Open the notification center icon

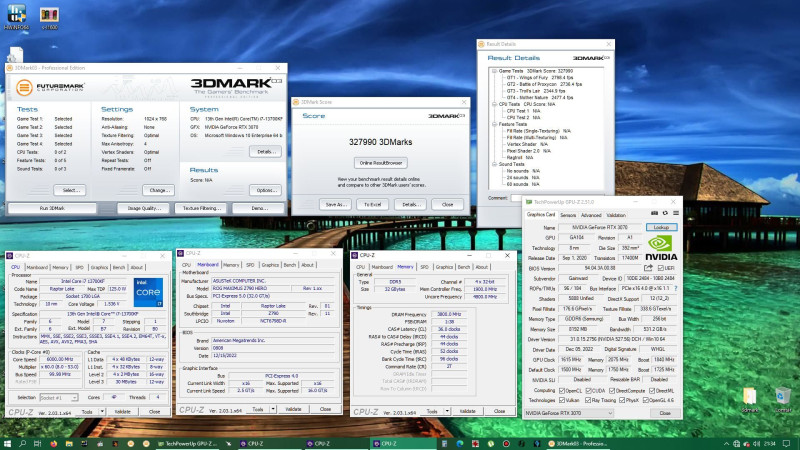[787, 444]
